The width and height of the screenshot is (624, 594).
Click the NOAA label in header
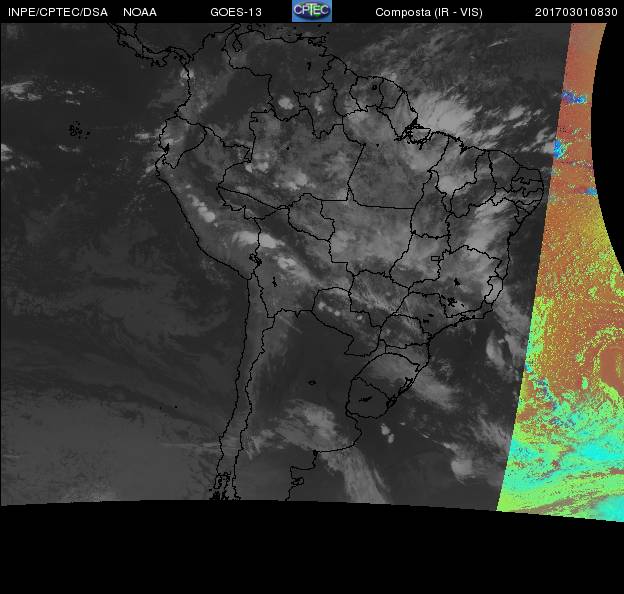pyautogui.click(x=140, y=12)
